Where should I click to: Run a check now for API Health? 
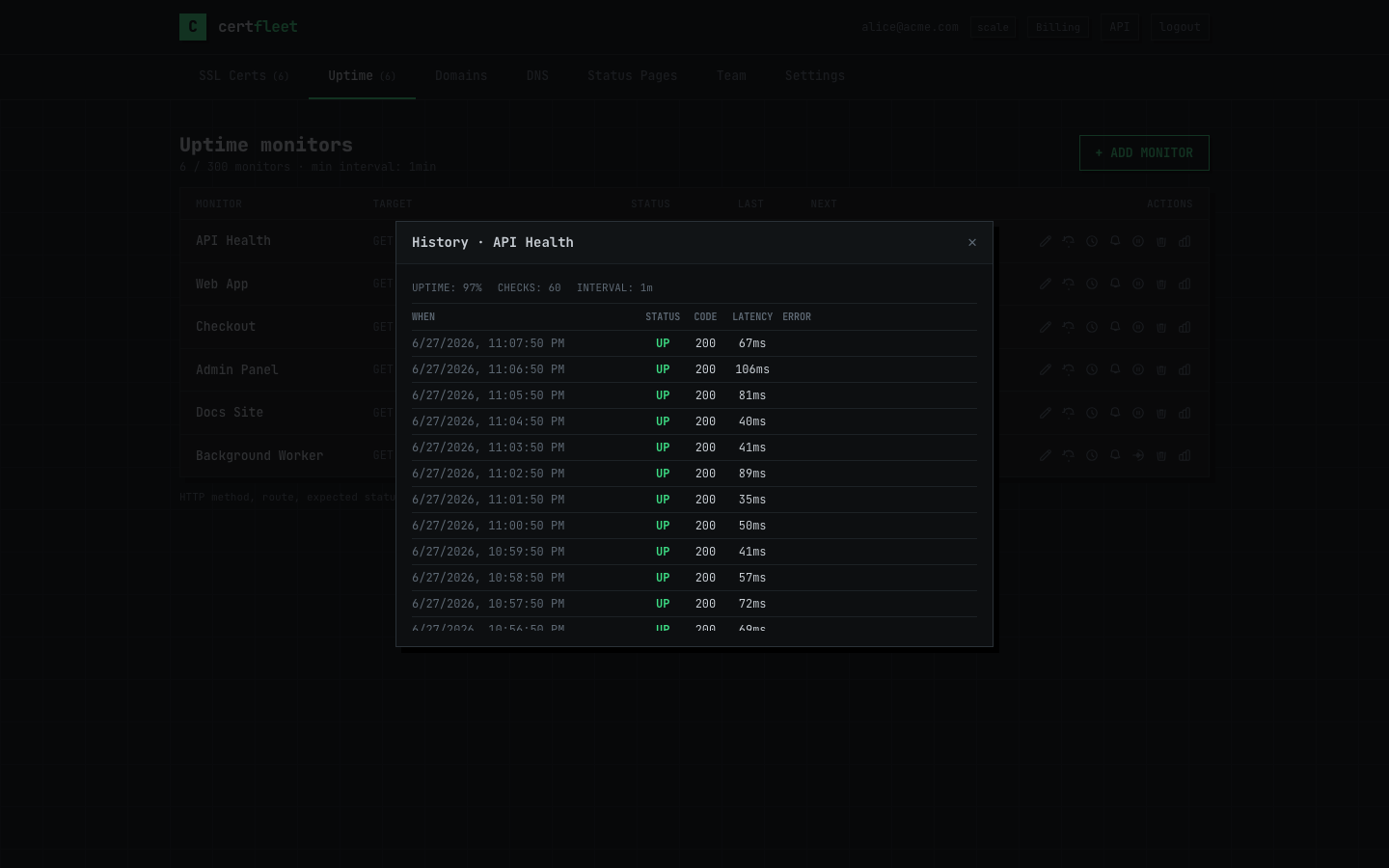point(1069,241)
